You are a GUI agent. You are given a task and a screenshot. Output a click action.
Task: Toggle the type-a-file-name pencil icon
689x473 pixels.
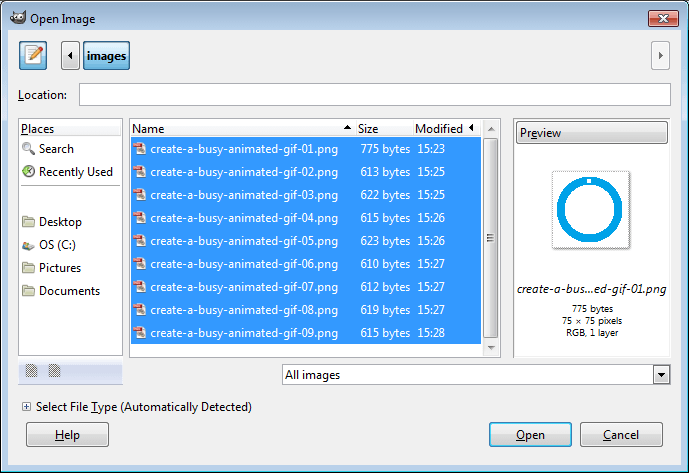(34, 56)
